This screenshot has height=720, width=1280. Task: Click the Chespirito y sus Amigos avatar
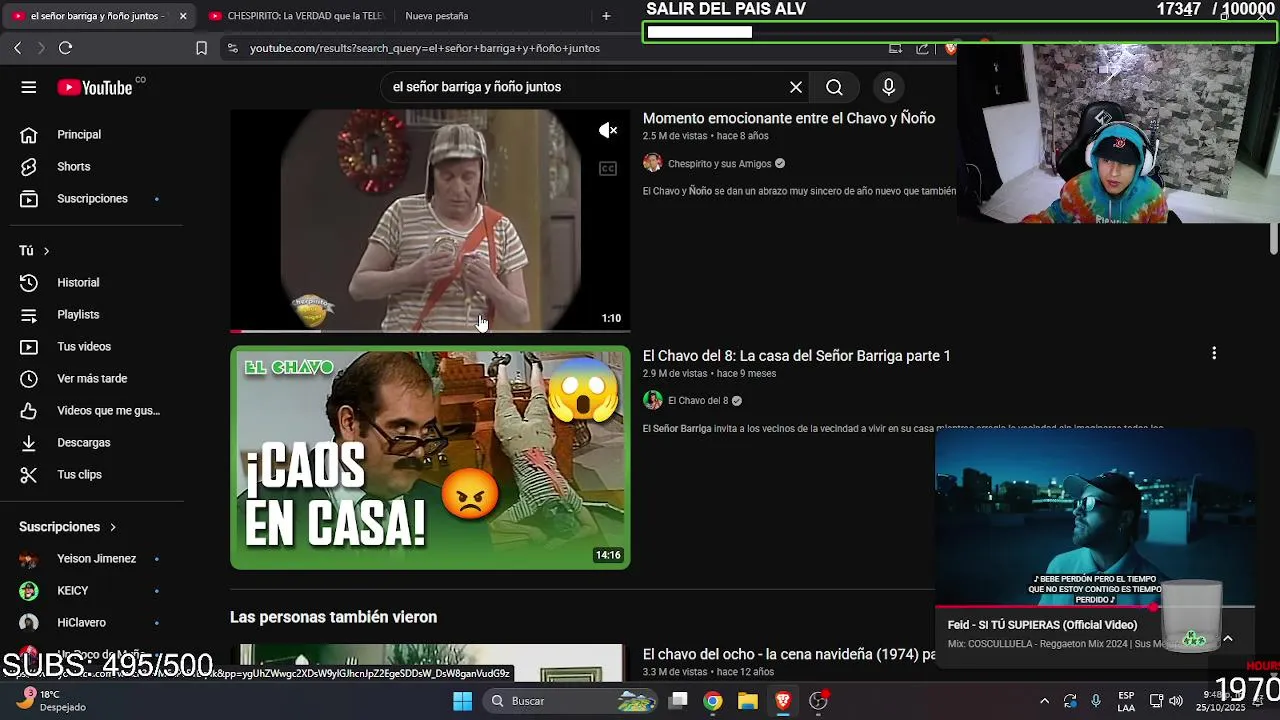pos(652,163)
